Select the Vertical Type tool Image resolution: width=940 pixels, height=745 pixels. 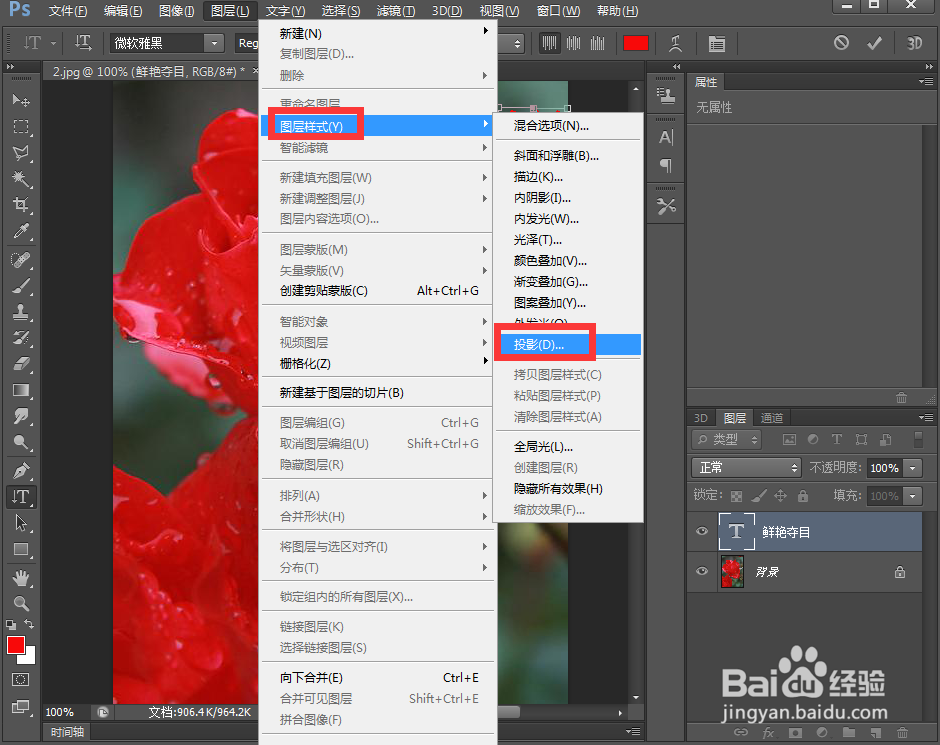pos(21,497)
